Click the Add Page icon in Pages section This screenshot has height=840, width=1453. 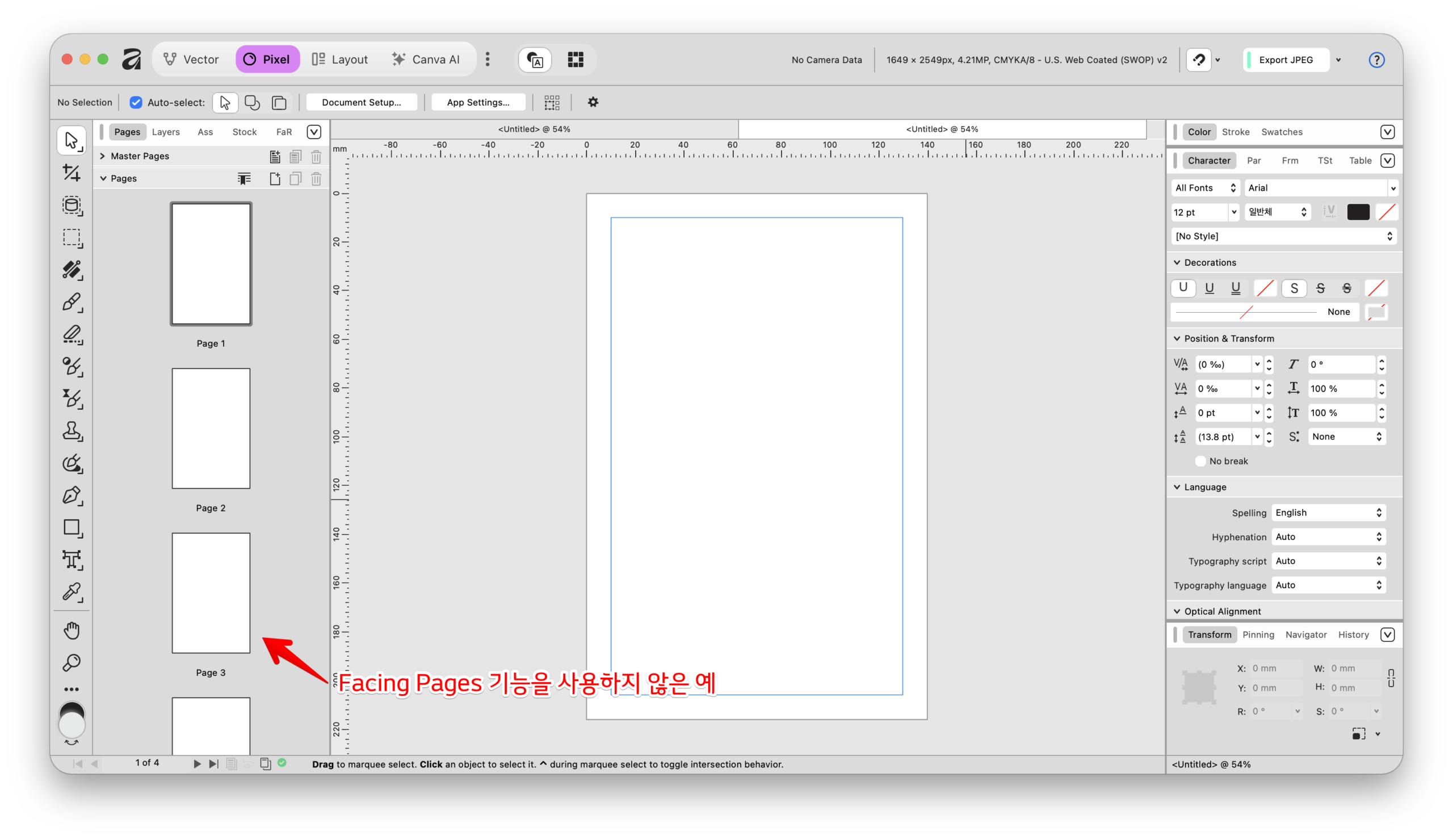click(x=275, y=179)
